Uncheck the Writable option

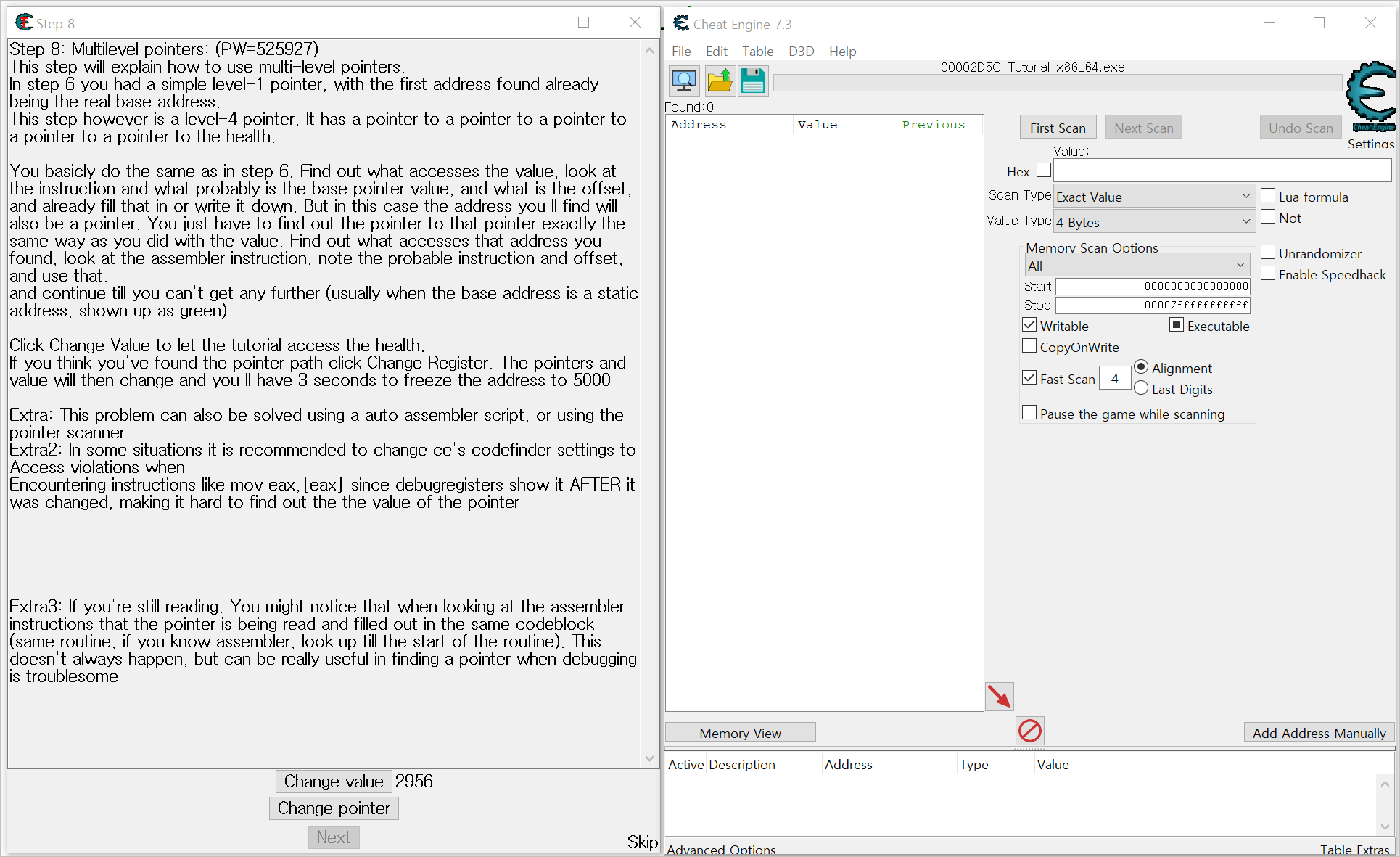(1029, 325)
